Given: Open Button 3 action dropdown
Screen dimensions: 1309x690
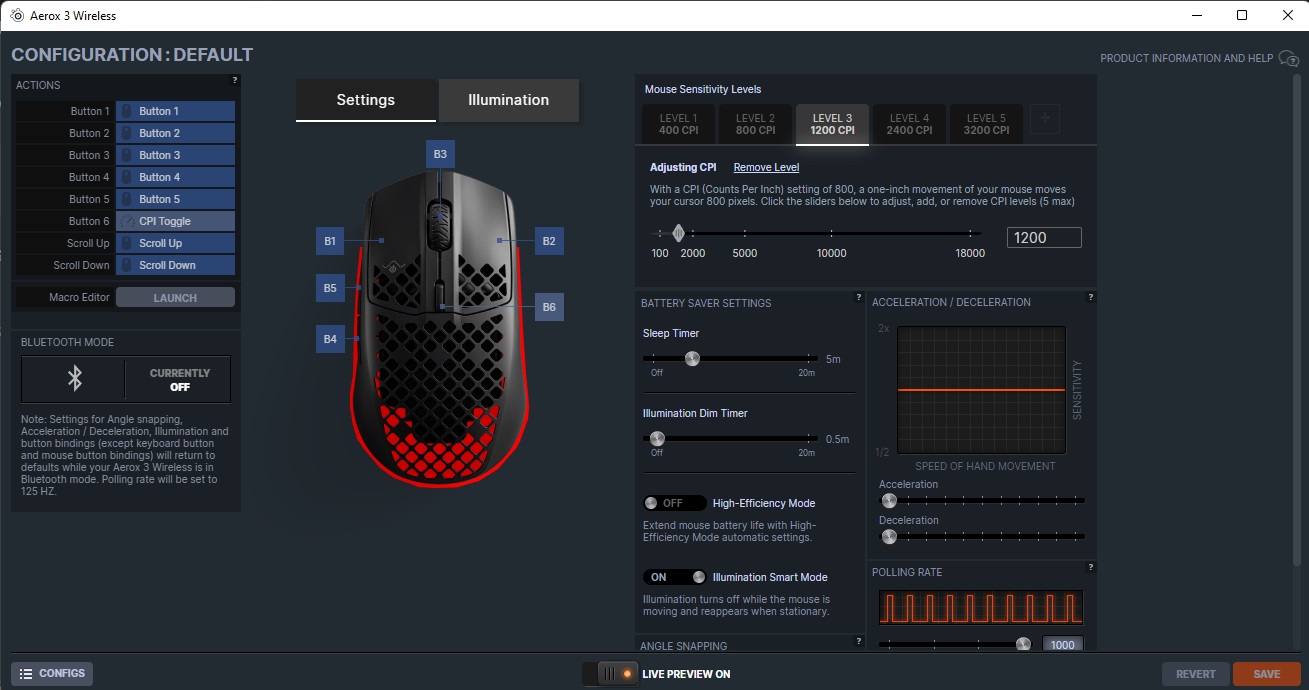Looking at the screenshot, I should pos(175,155).
